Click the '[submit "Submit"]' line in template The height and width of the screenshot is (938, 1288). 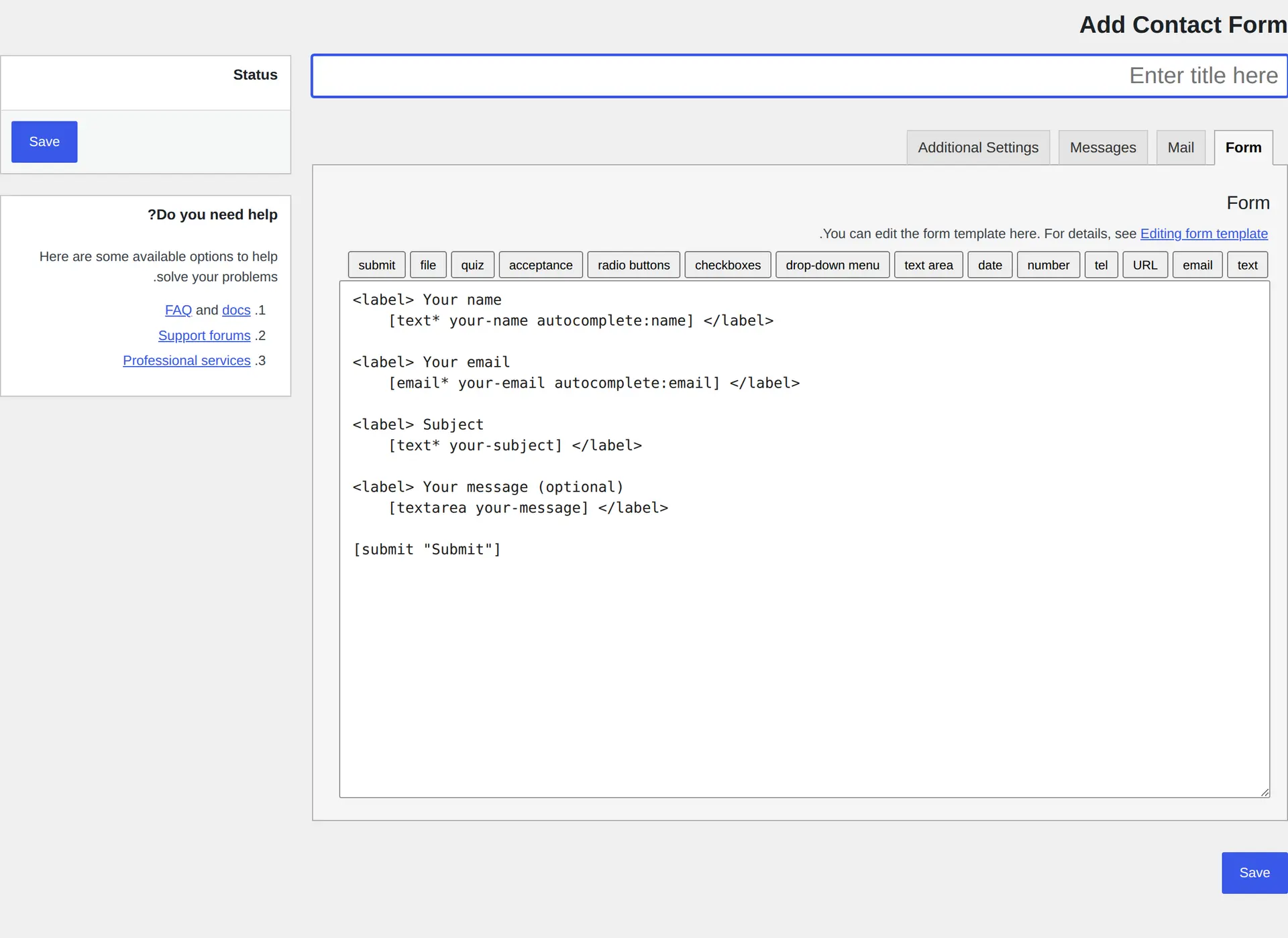coord(427,549)
